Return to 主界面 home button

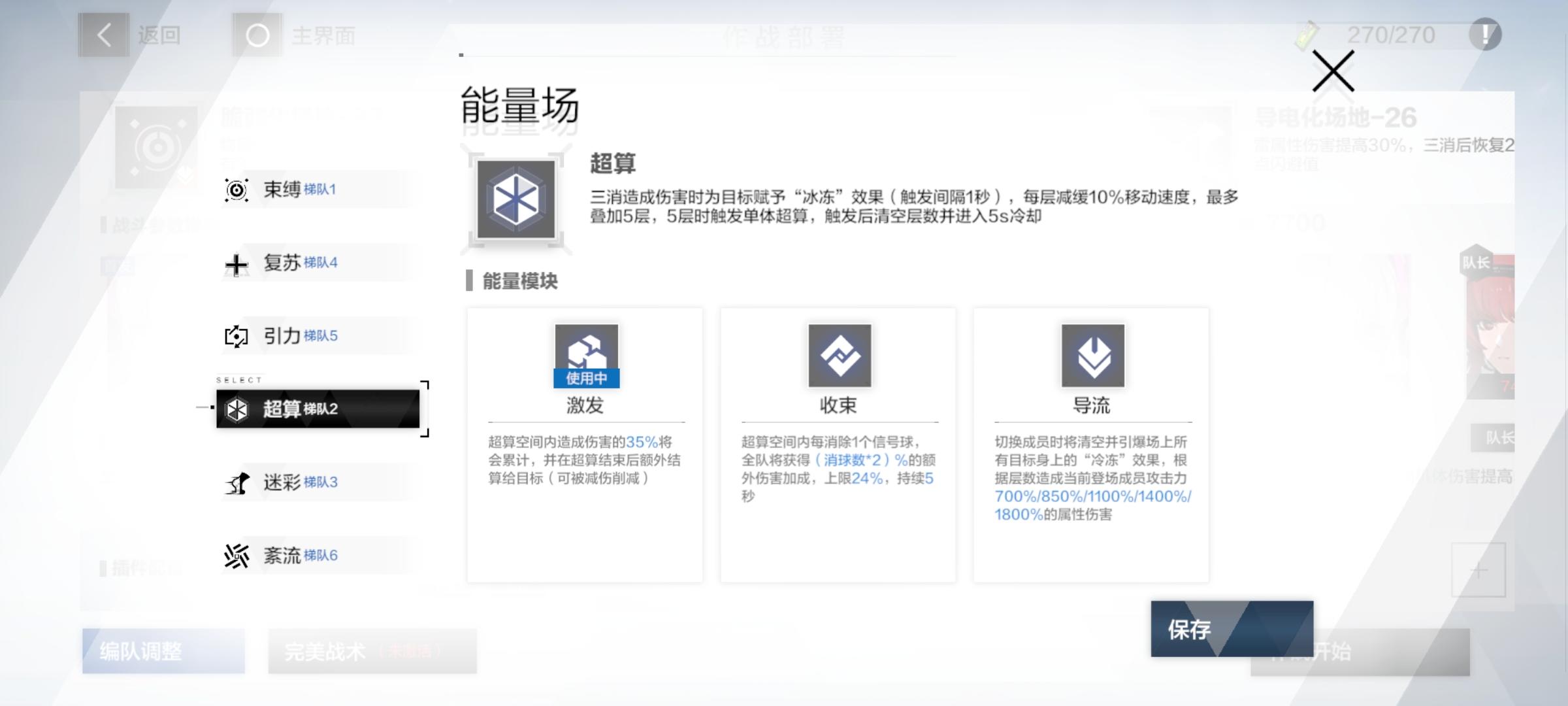tap(294, 35)
